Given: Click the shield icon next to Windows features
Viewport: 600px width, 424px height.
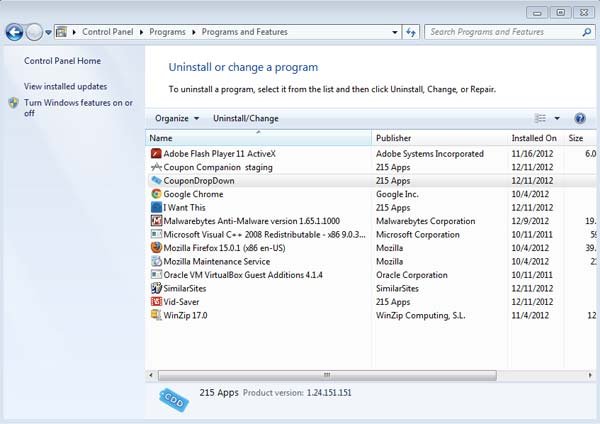Looking at the screenshot, I should [14, 103].
